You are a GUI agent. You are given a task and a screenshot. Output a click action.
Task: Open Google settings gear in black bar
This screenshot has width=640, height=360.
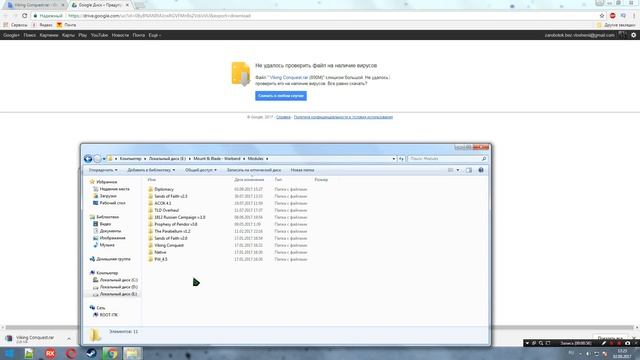pyautogui.click(x=633, y=35)
